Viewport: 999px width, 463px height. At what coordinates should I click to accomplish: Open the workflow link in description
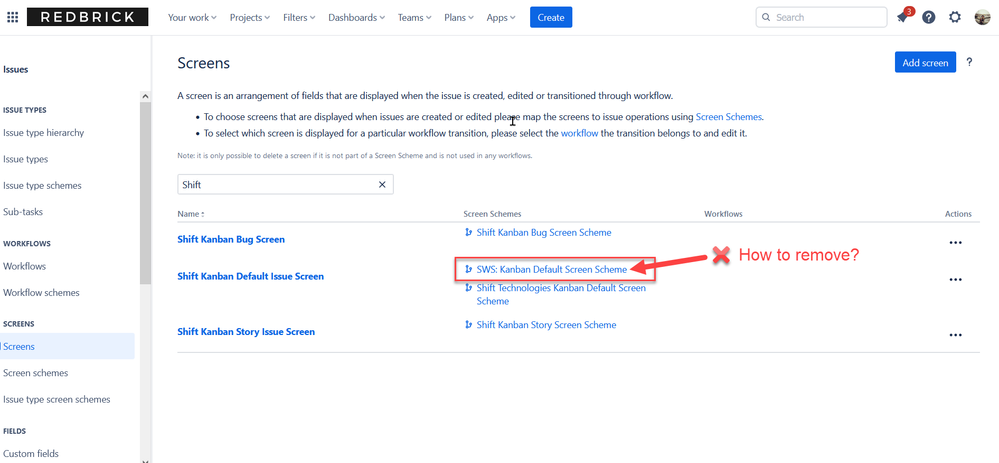pos(579,134)
